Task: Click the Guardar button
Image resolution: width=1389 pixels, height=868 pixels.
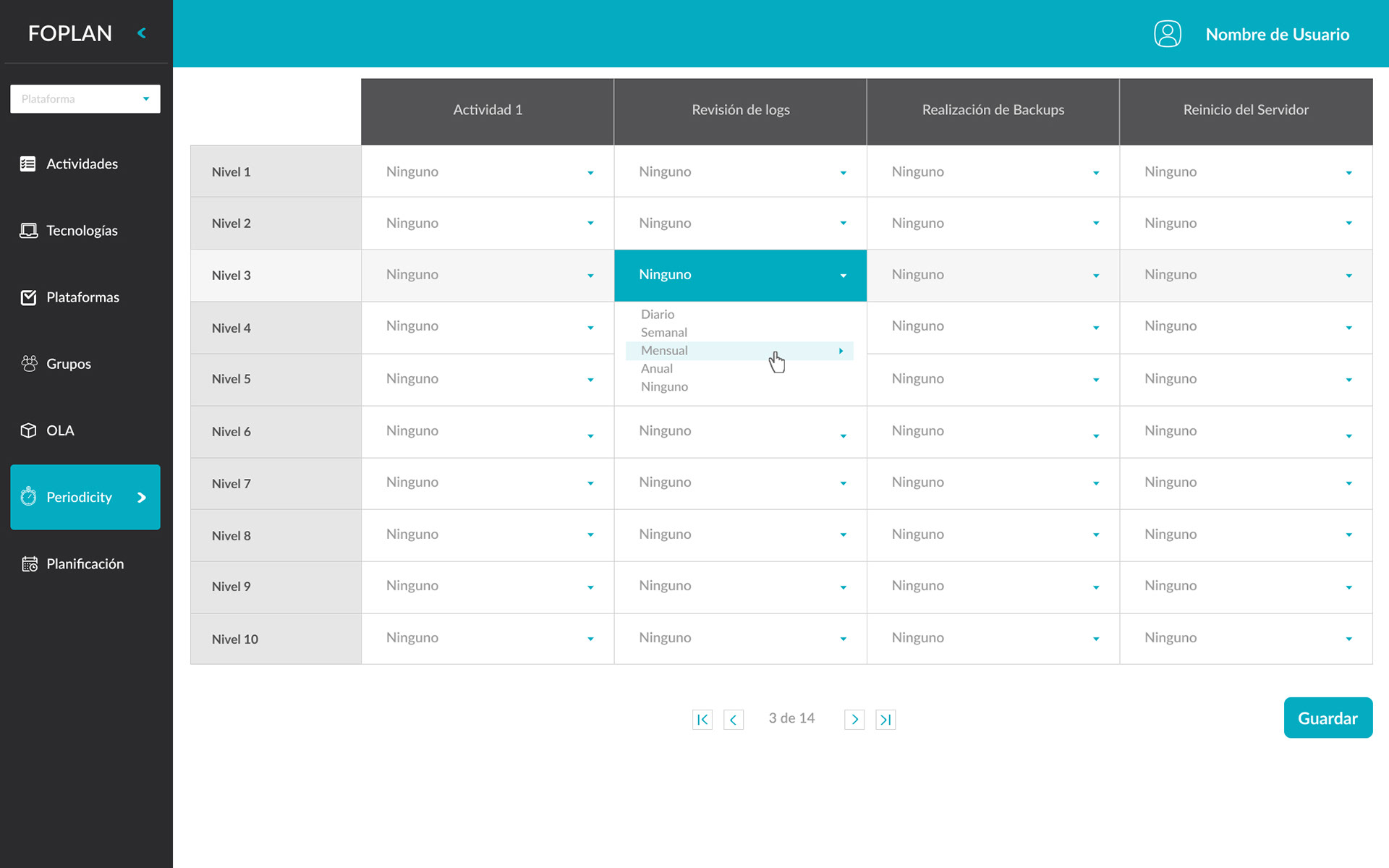Action: click(1328, 718)
